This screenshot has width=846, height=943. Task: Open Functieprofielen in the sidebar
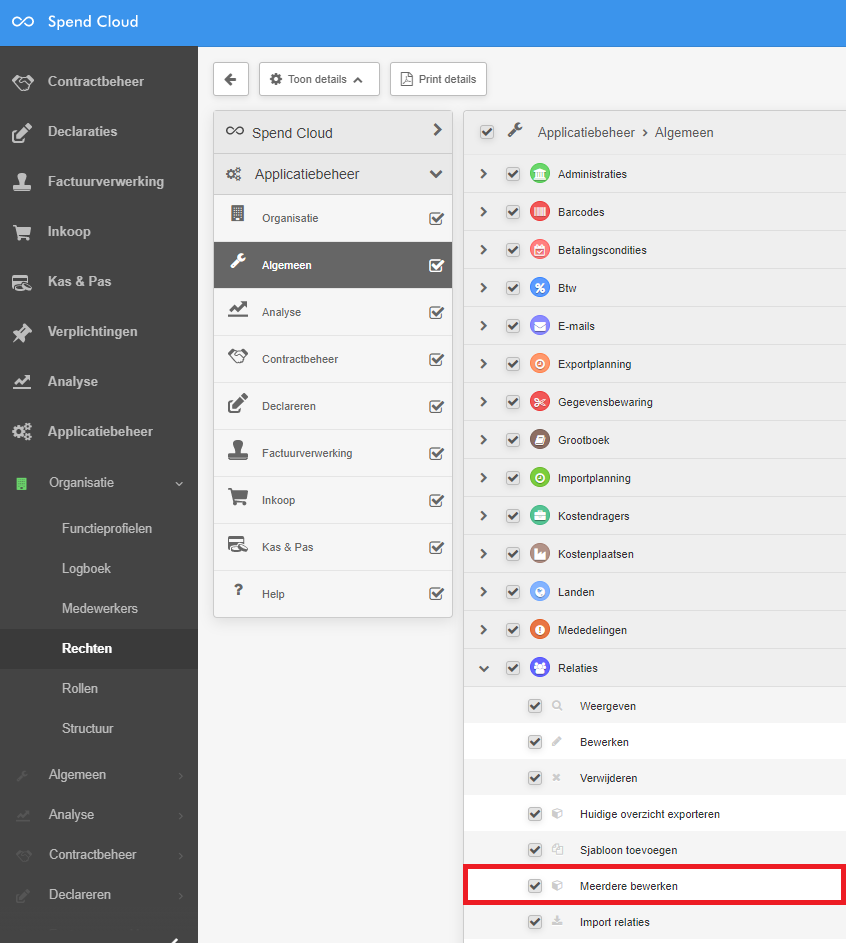coord(107,529)
